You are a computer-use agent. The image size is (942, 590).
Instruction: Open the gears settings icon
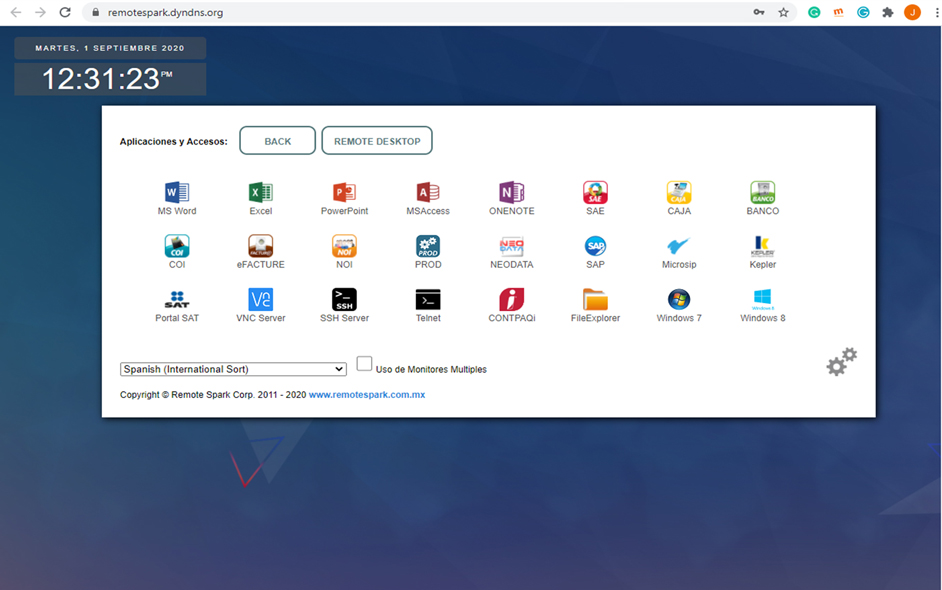tap(841, 362)
